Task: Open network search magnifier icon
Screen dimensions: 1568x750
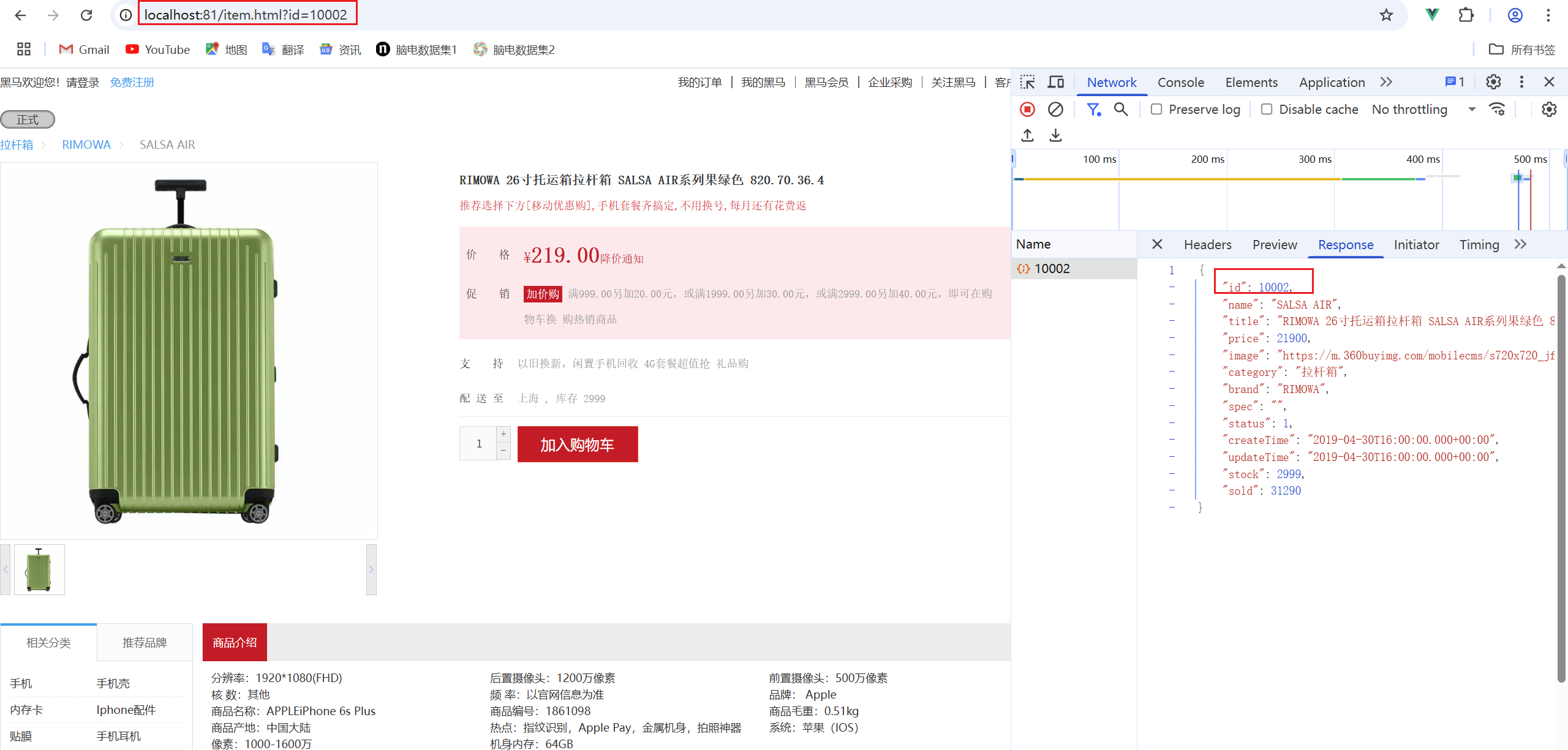Action: coord(1120,110)
